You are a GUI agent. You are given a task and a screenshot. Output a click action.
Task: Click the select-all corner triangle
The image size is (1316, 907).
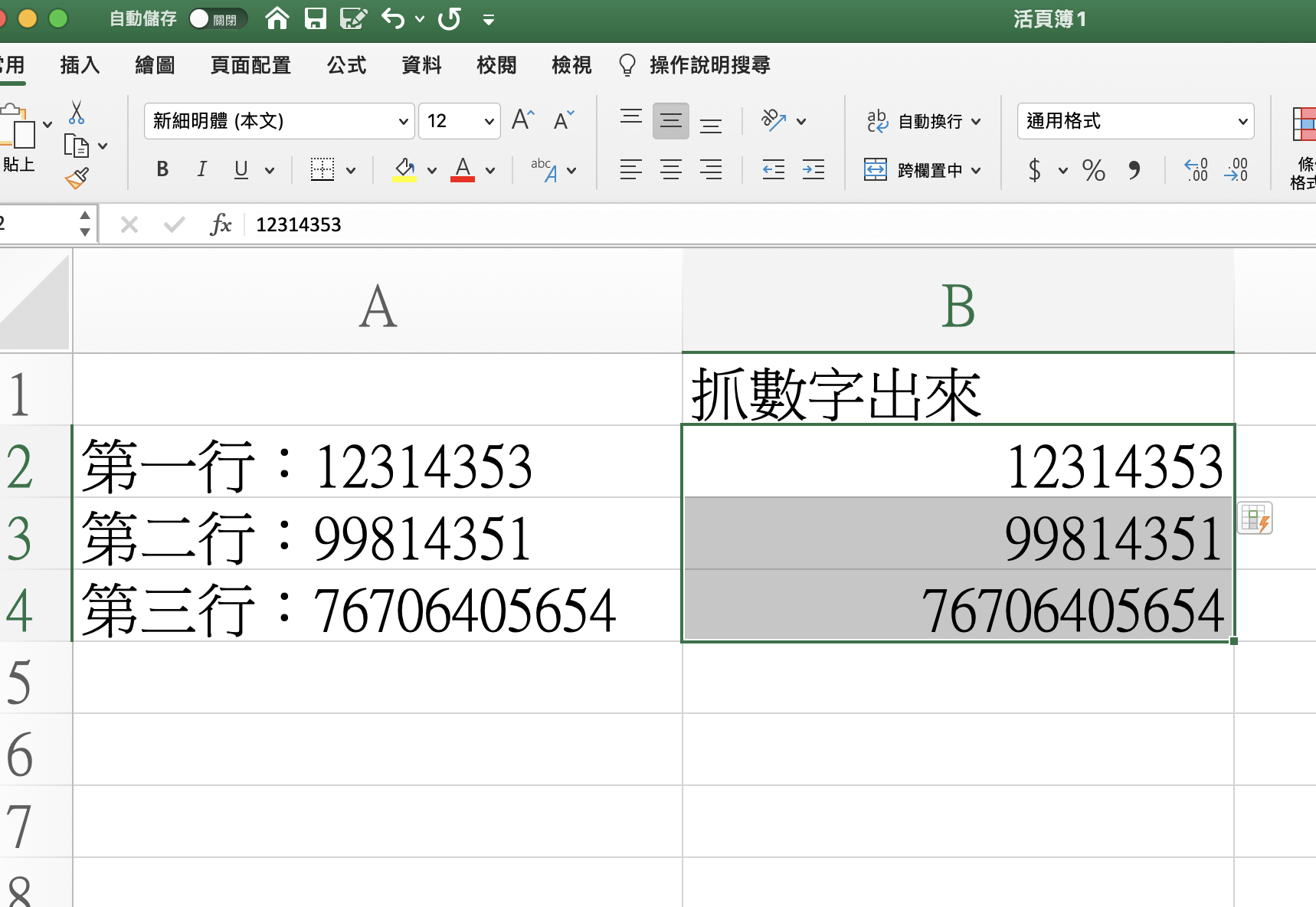tap(35, 300)
